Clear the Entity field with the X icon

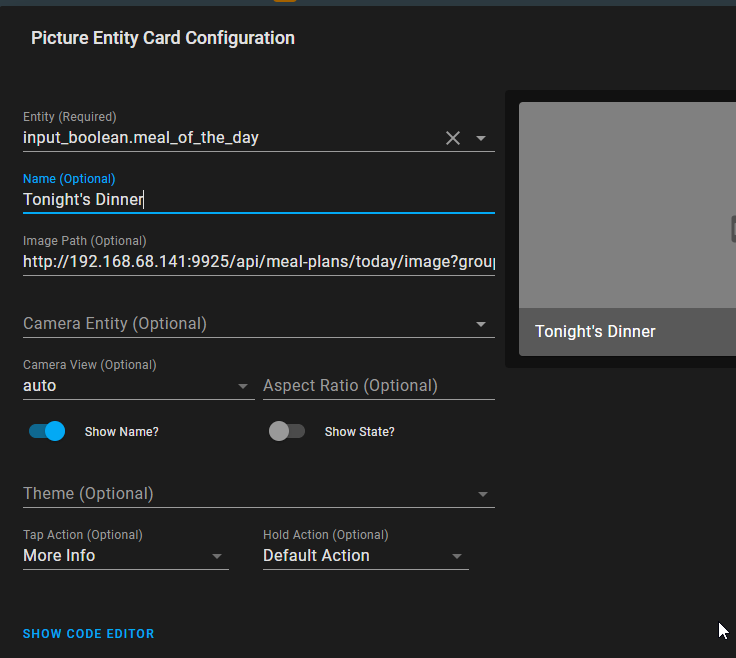[x=452, y=138]
